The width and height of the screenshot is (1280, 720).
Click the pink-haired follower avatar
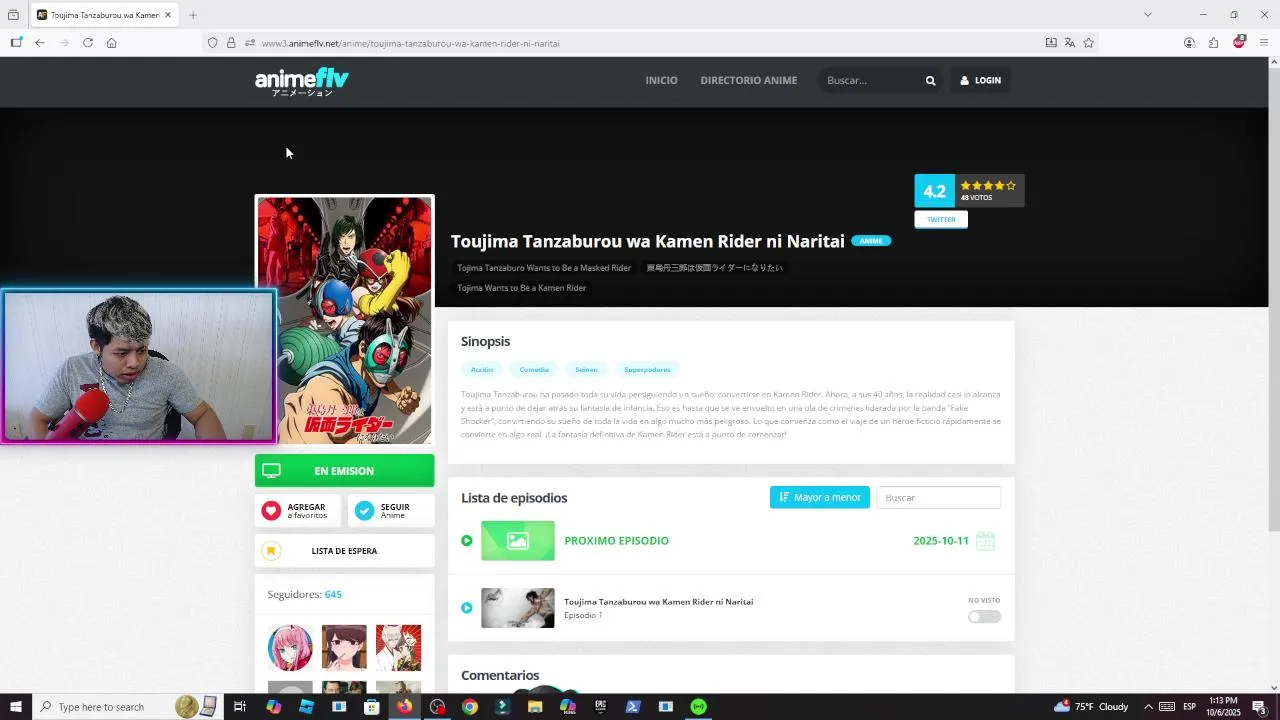(290, 648)
